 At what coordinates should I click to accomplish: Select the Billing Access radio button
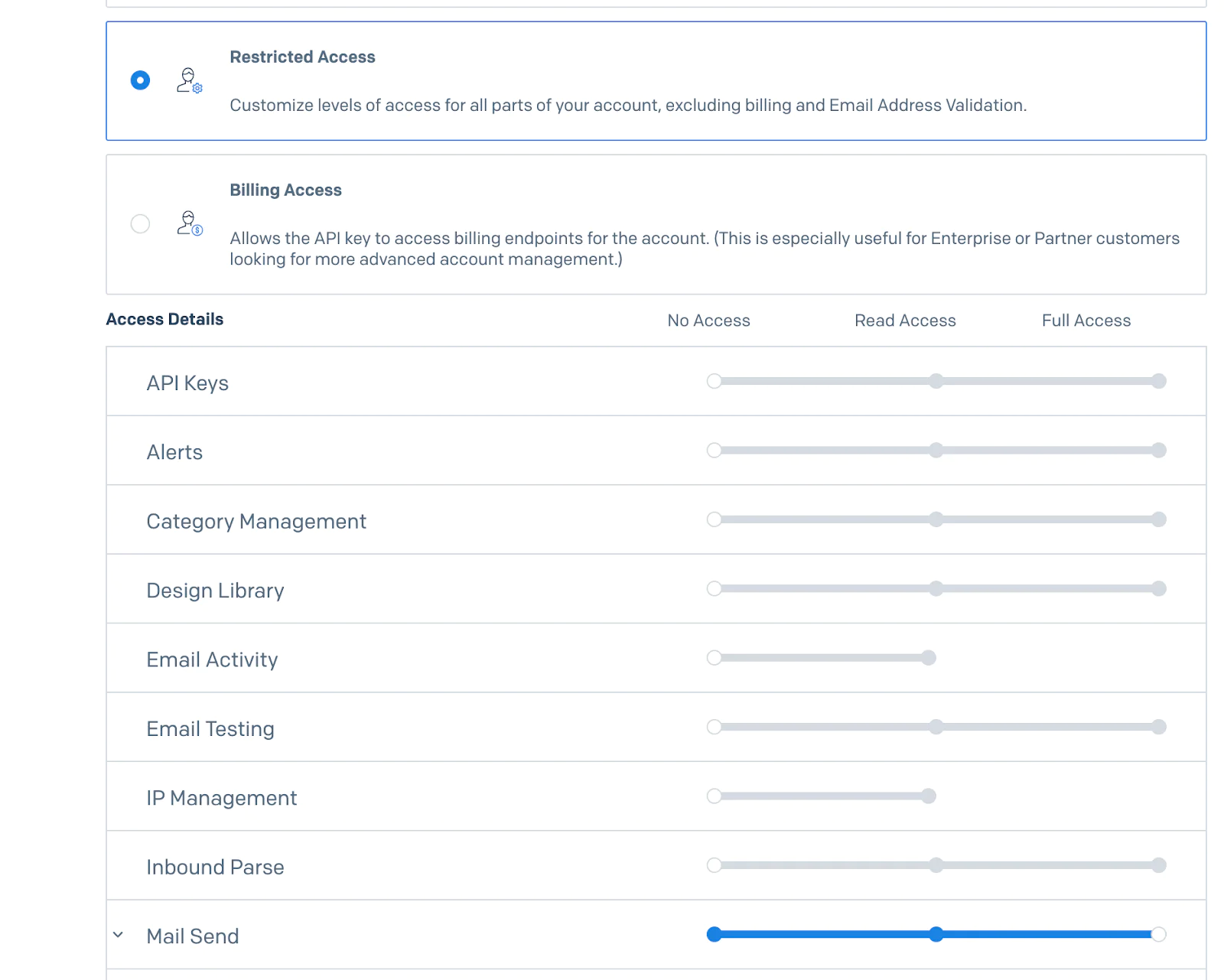pos(140,224)
